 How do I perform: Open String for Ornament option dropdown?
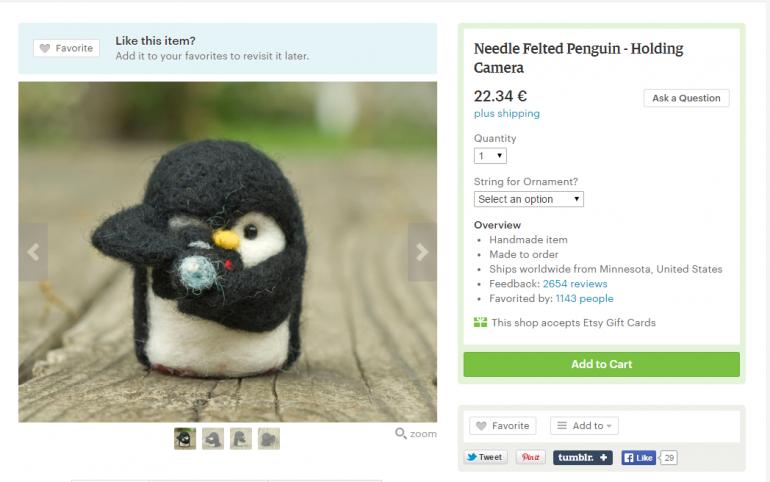pyautogui.click(x=529, y=199)
